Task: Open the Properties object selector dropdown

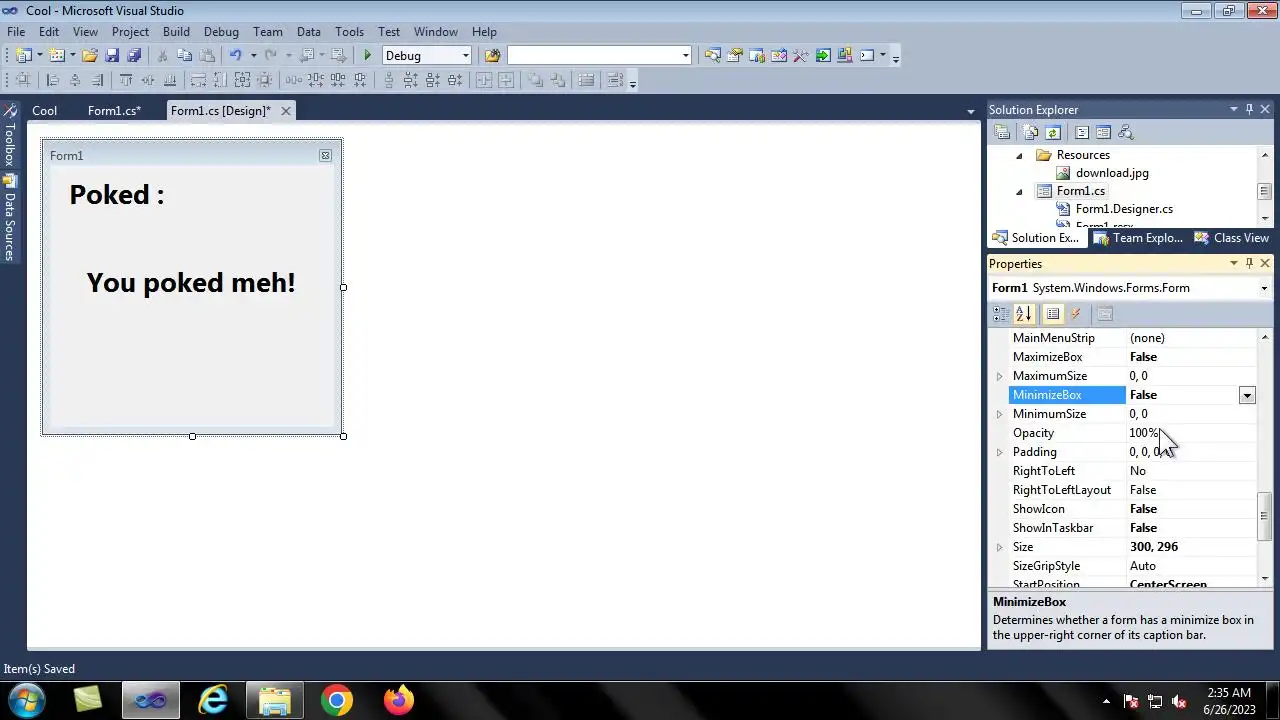Action: 1265,288
